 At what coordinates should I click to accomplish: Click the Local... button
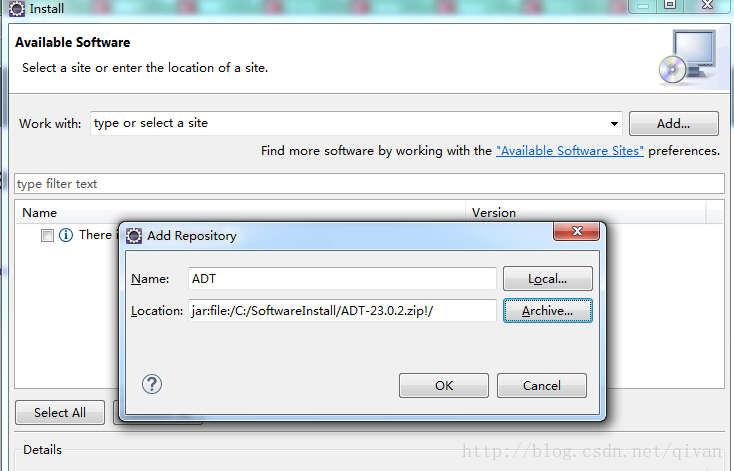point(548,279)
